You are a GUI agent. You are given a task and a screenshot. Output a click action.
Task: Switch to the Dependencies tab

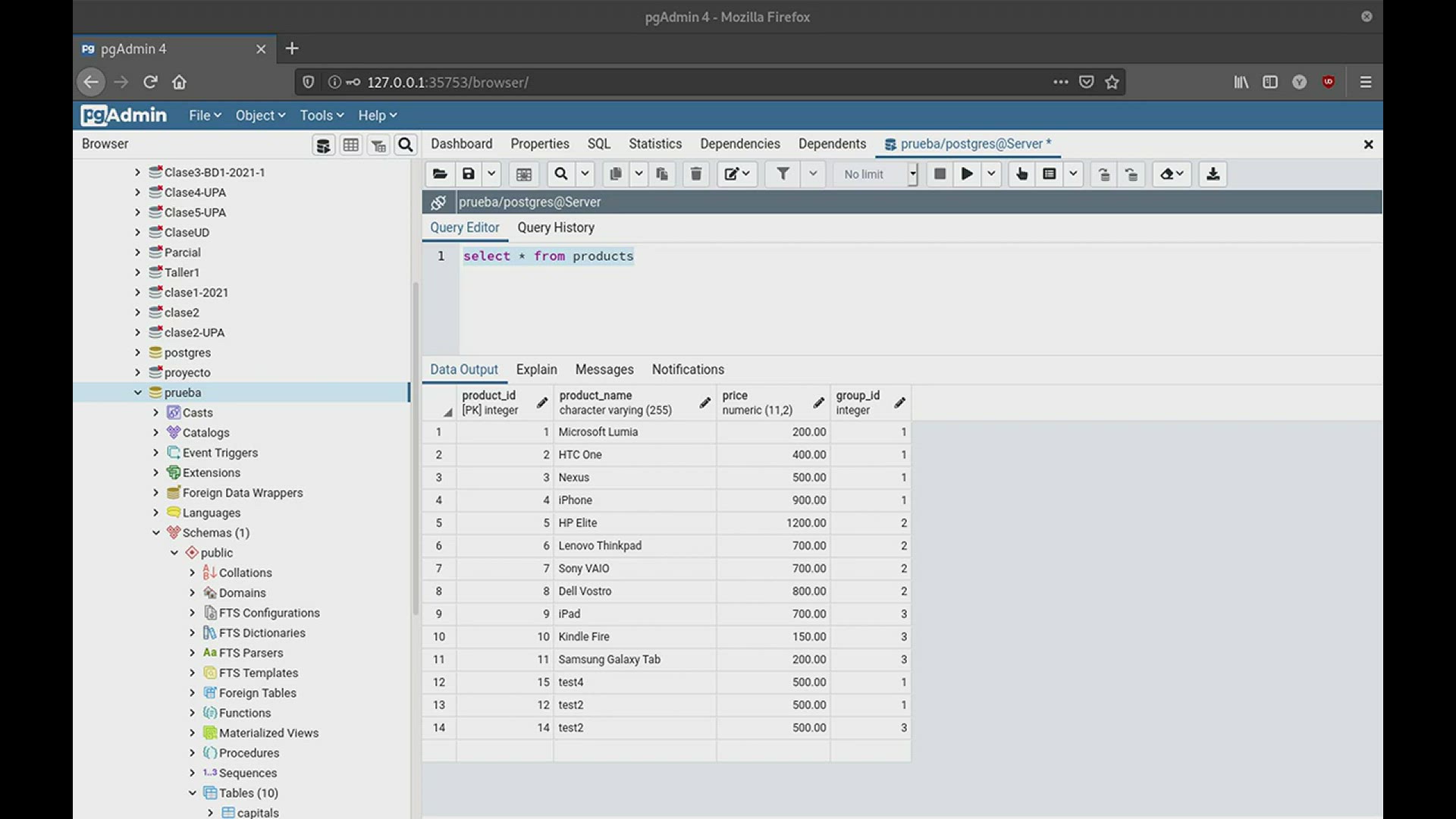740,144
